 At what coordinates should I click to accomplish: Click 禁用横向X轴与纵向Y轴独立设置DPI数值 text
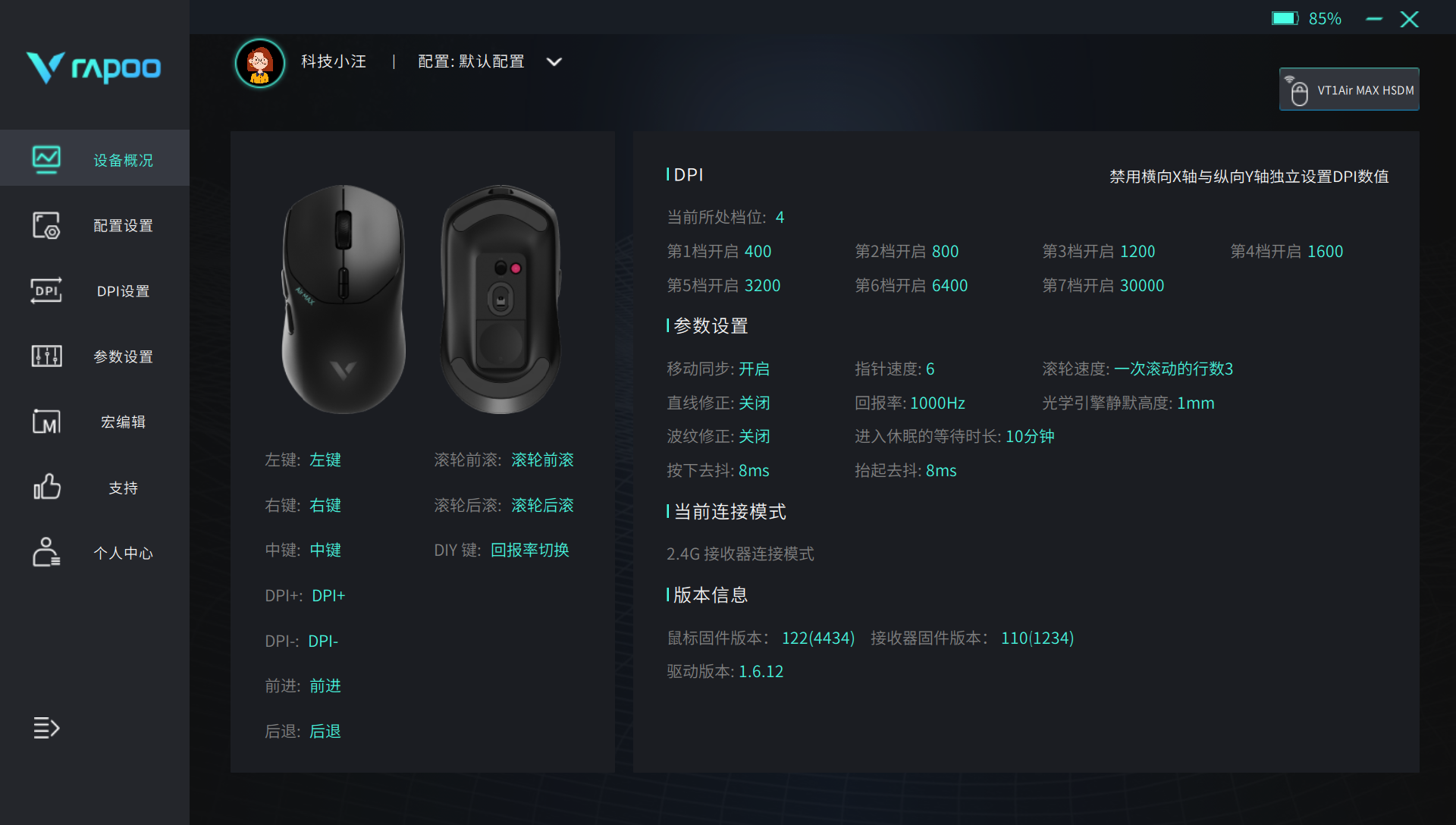click(x=1249, y=176)
